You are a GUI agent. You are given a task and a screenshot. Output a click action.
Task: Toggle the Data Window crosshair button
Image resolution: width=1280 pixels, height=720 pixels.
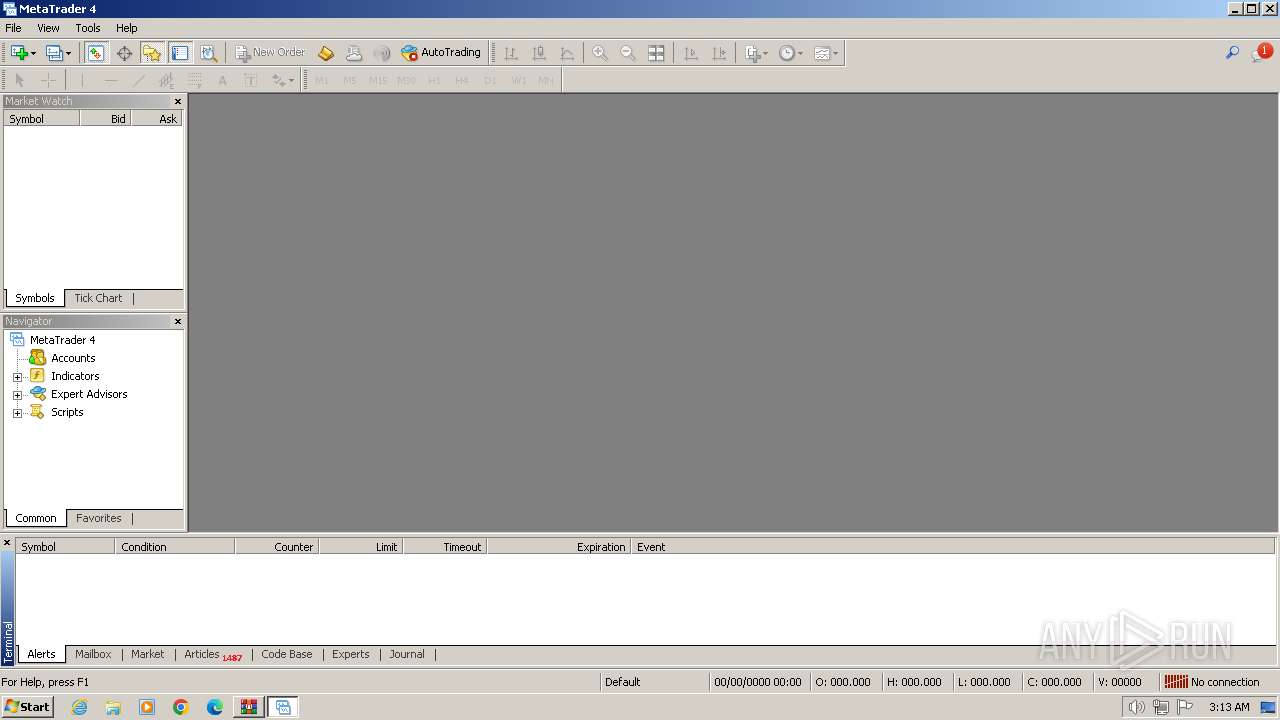124,53
